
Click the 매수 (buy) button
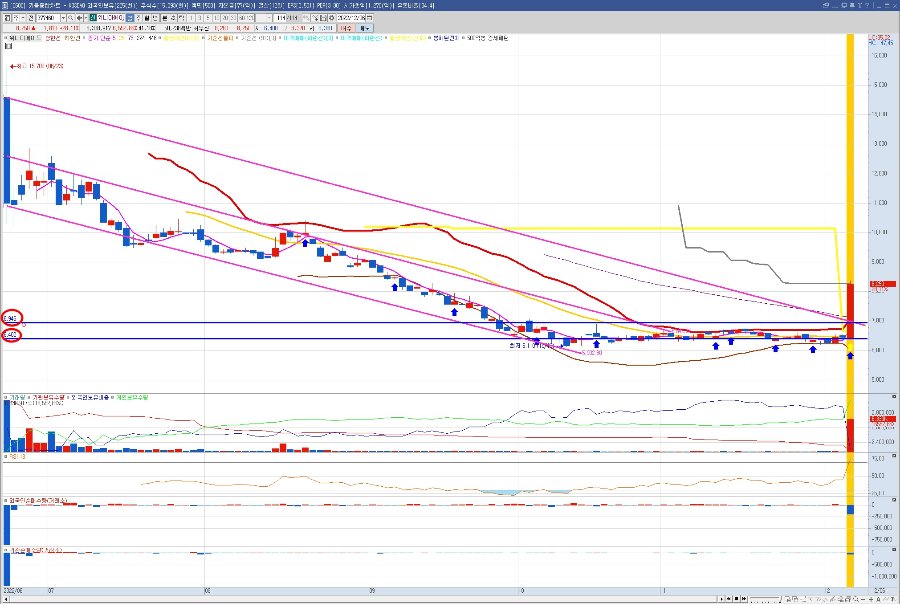[x=344, y=28]
